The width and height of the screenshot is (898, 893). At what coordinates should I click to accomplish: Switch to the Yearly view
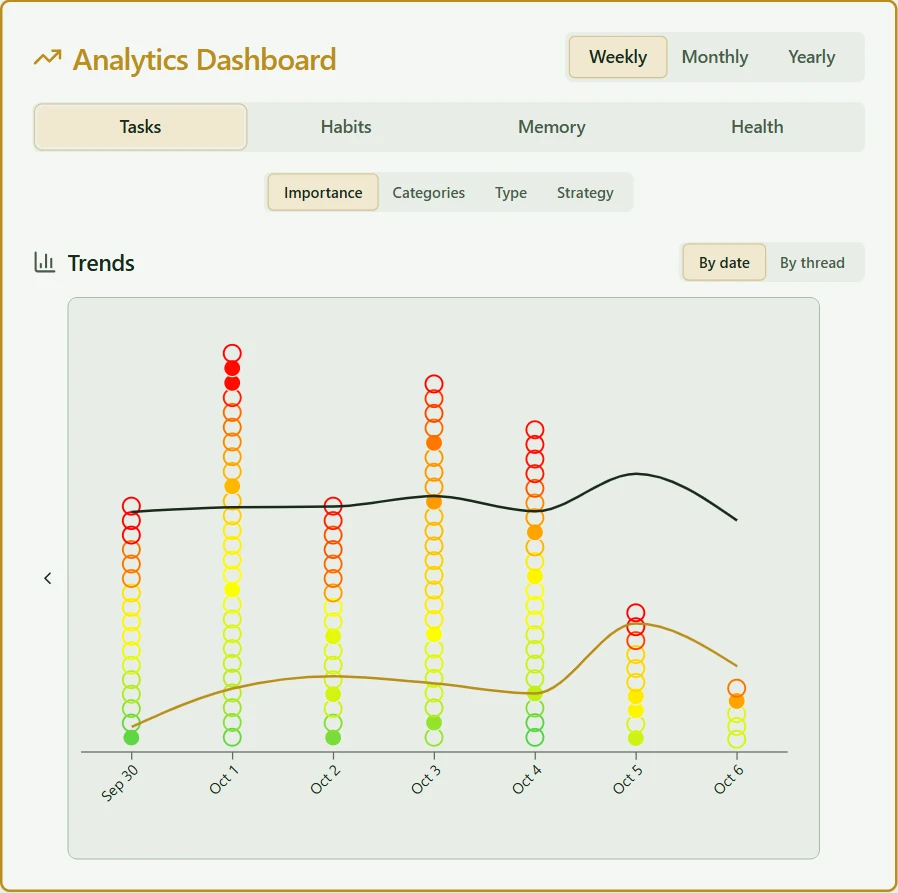click(812, 57)
